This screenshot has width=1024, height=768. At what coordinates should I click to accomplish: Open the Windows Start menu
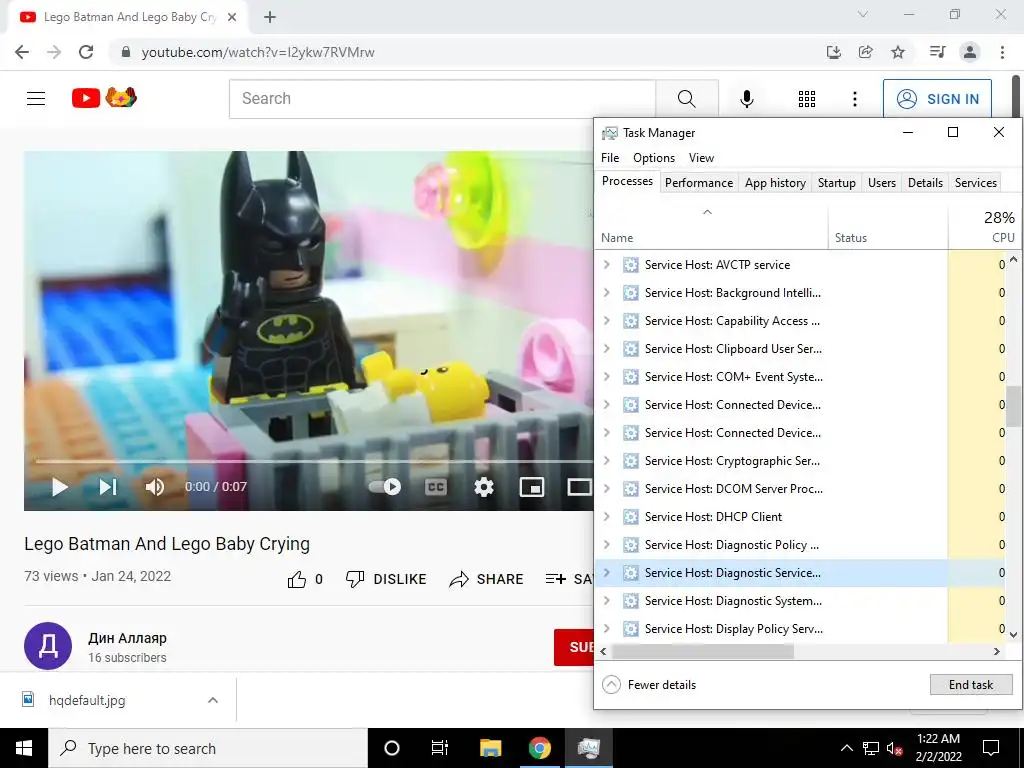(x=24, y=748)
